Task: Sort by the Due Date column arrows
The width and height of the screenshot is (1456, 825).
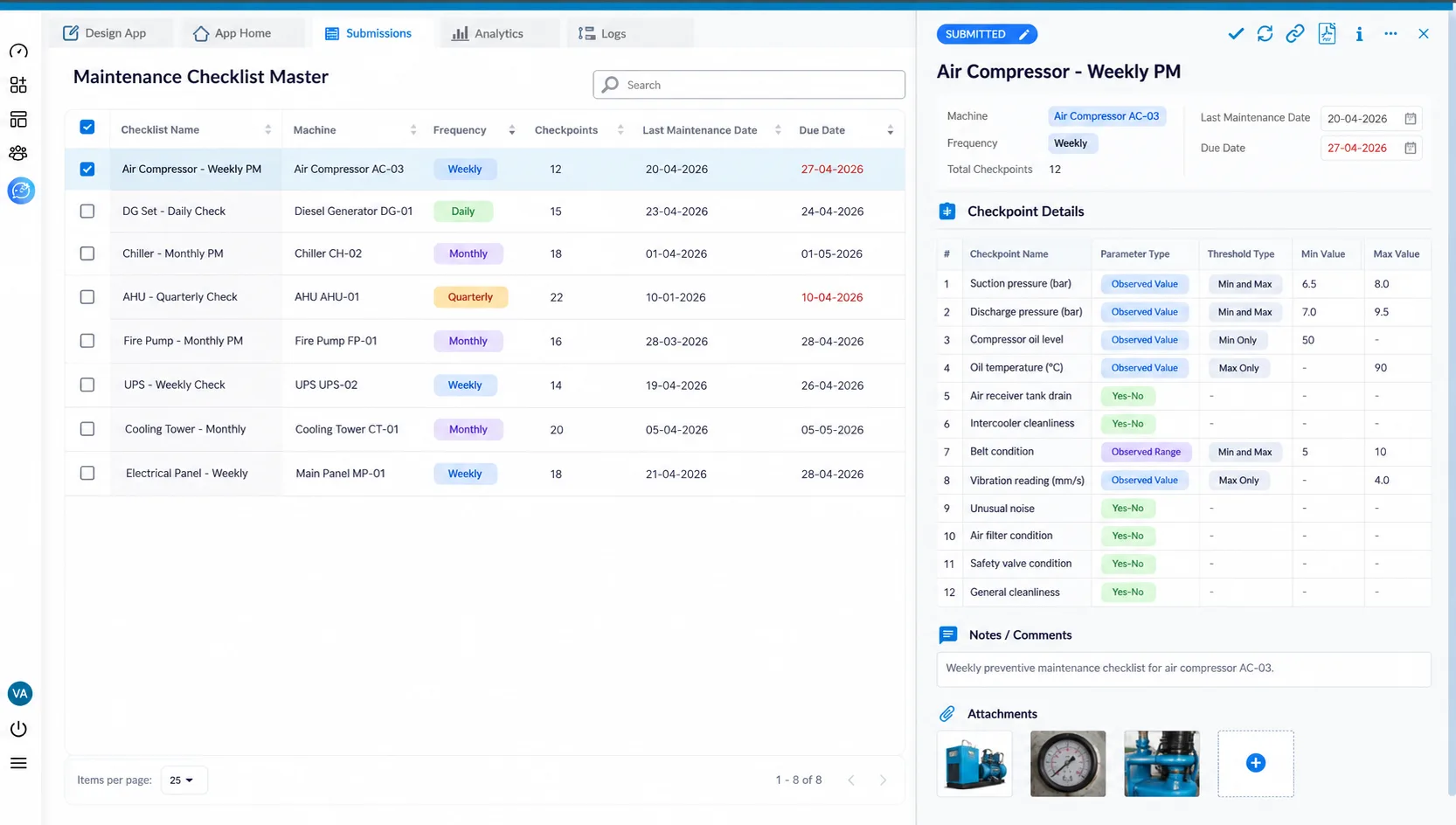Action: [890, 130]
